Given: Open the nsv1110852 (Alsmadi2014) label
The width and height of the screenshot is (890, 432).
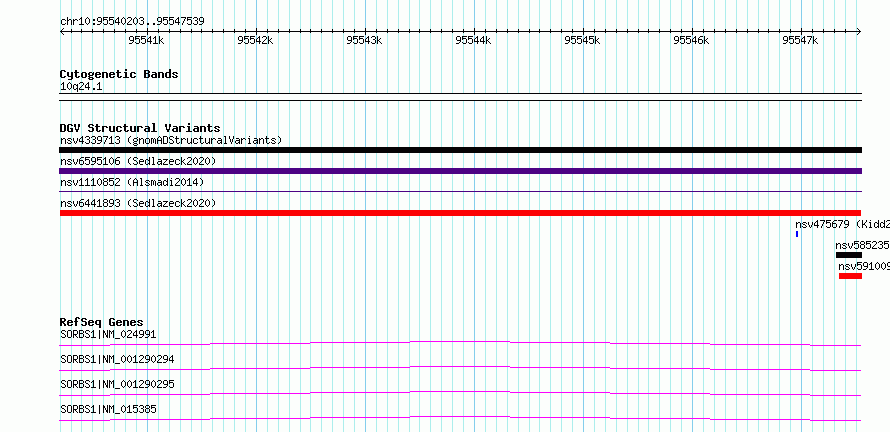Looking at the screenshot, I should point(132,182).
